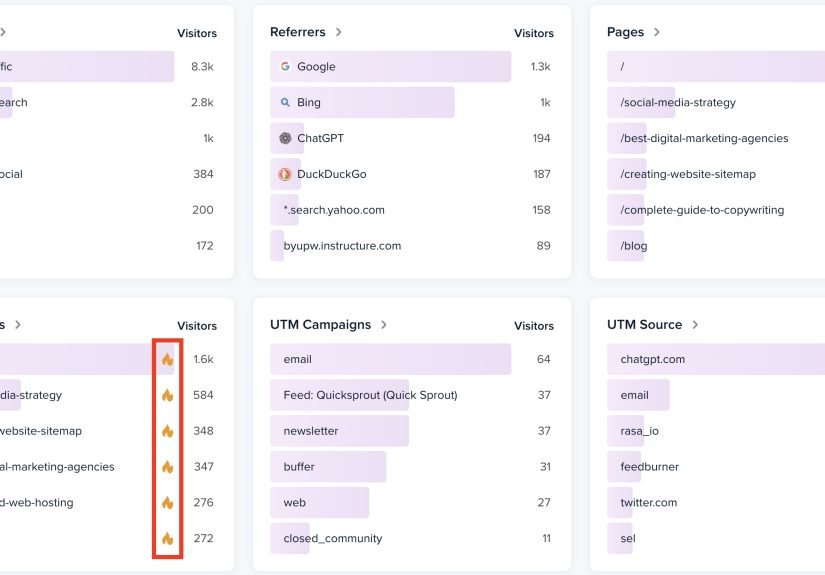825x575 pixels.
Task: Select the sel UTM source row
Action: pyautogui.click(x=716, y=538)
